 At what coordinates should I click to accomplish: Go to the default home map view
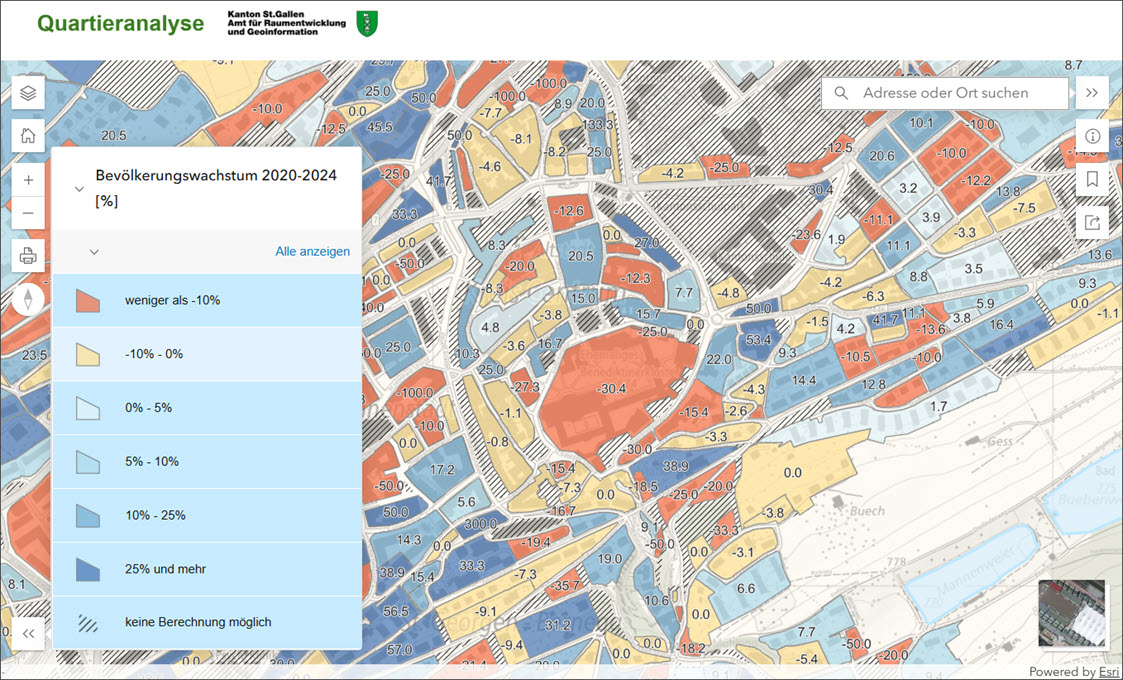click(x=28, y=135)
